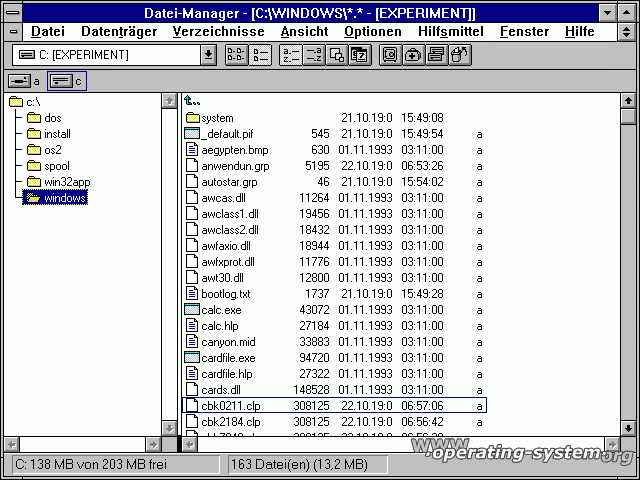Click status text 'C: 138 MB von 203 MB frei'
The image size is (640, 480).
[x=91, y=464]
